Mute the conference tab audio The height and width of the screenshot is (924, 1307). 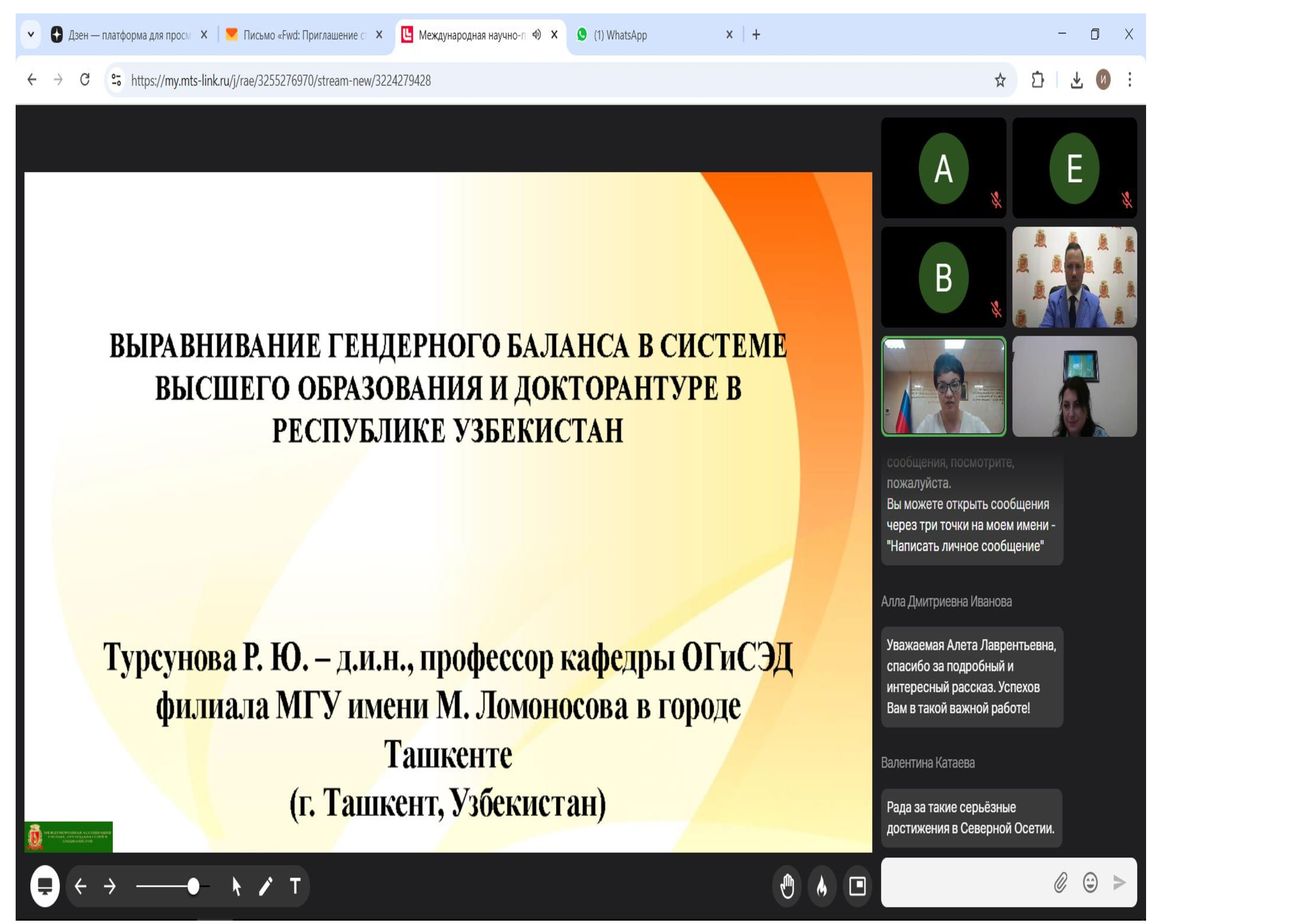point(536,35)
